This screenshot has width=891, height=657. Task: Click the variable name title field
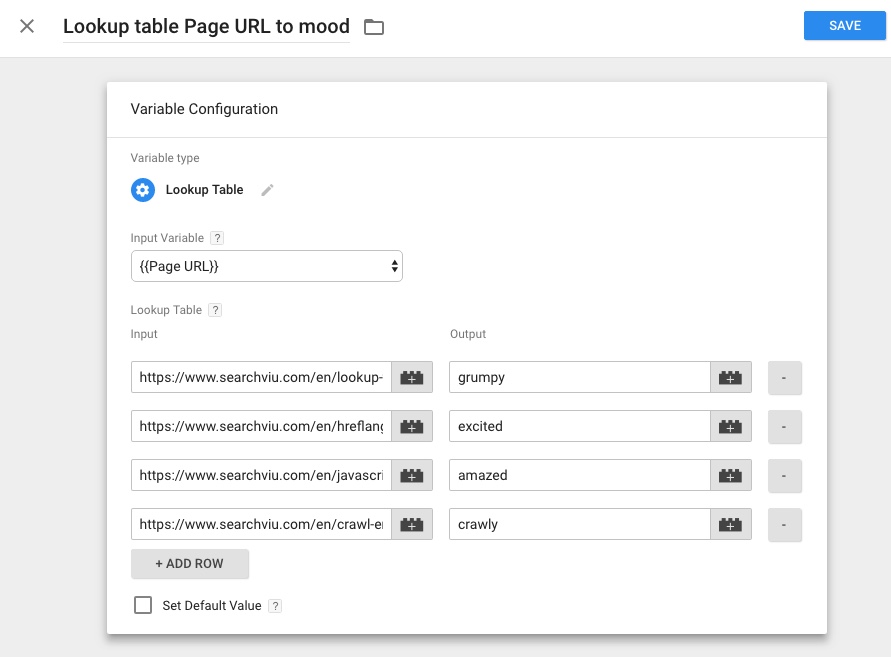pyautogui.click(x=206, y=27)
